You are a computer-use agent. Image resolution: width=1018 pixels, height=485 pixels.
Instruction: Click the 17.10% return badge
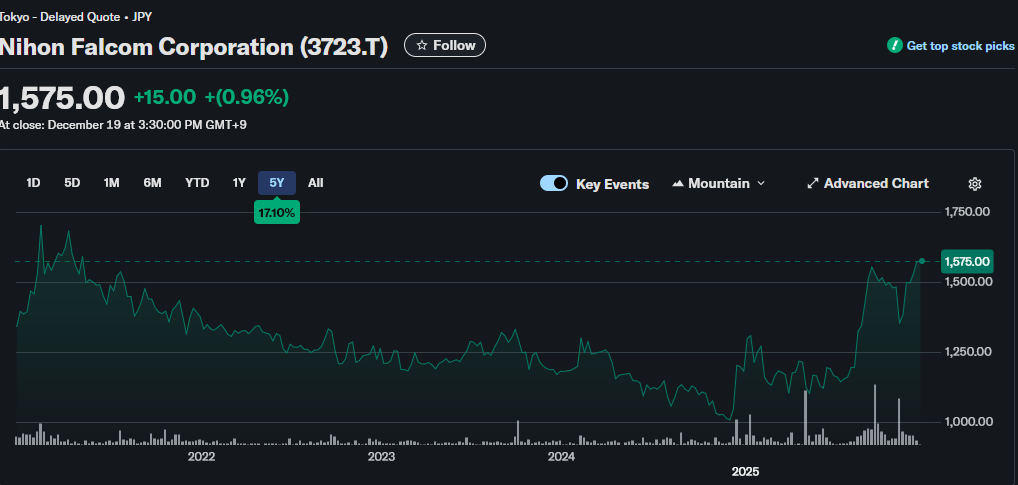click(277, 212)
